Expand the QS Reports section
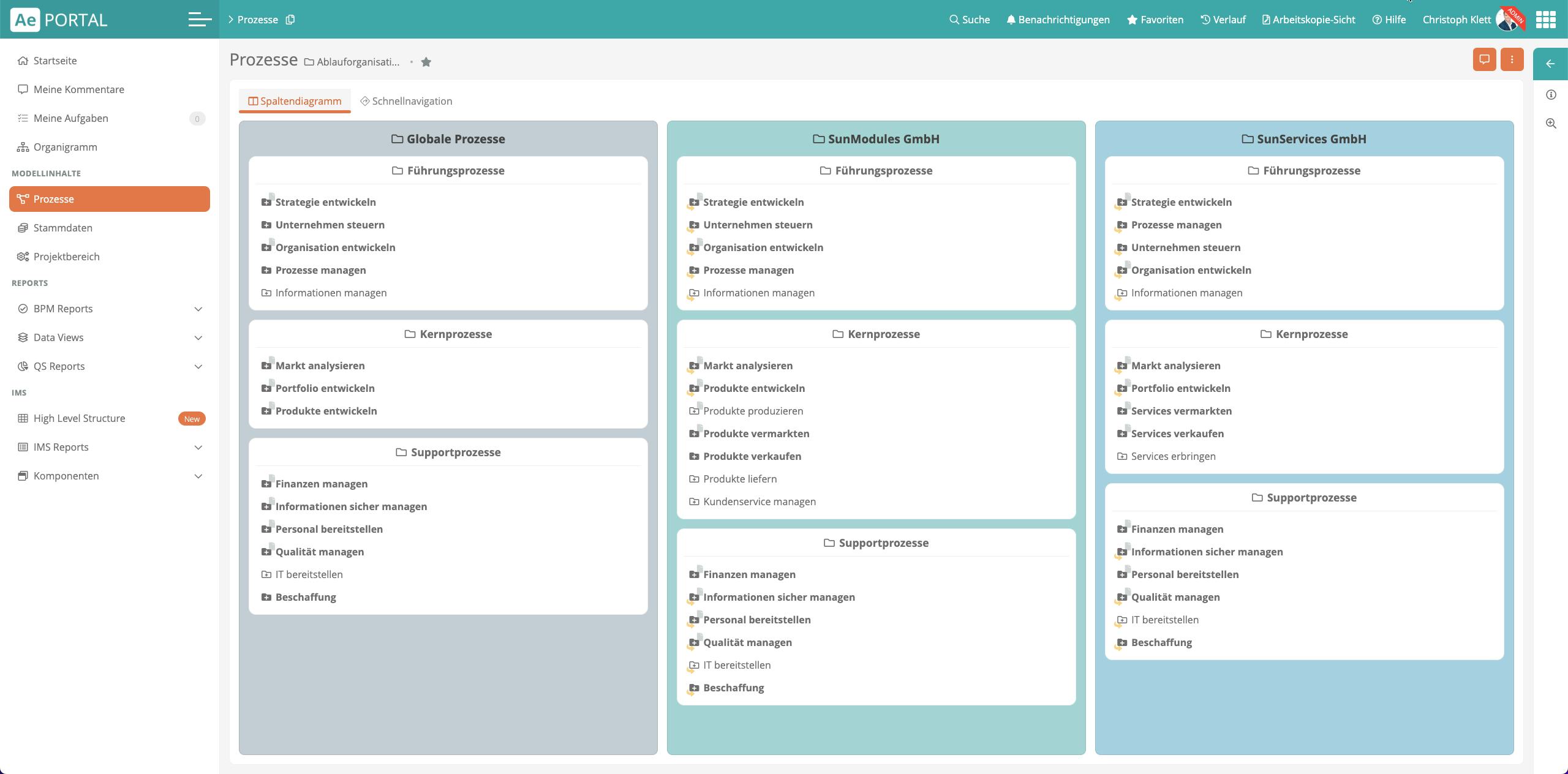The image size is (1568, 774). coord(198,367)
